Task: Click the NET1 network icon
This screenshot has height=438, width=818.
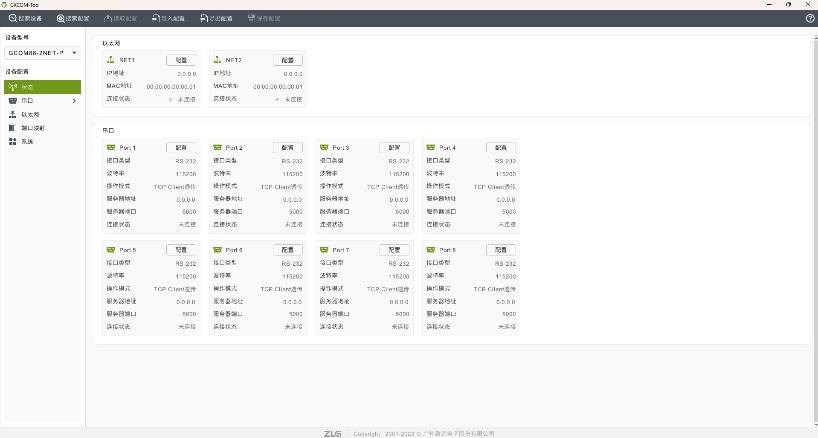Action: tap(111, 60)
